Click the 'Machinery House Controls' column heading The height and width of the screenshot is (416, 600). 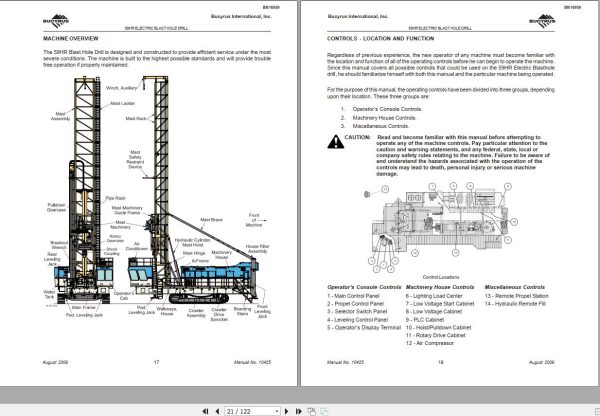coord(440,287)
